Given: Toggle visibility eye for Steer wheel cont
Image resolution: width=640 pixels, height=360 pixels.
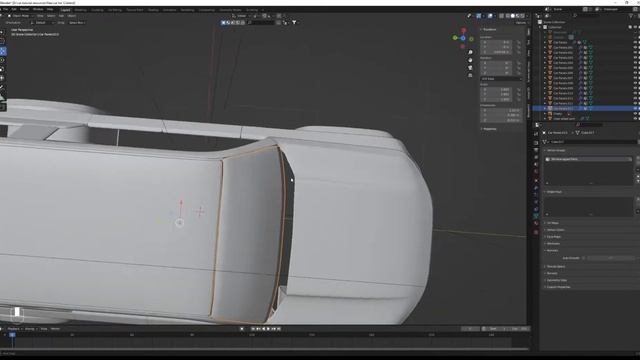Looking at the screenshot, I should click(x=635, y=118).
